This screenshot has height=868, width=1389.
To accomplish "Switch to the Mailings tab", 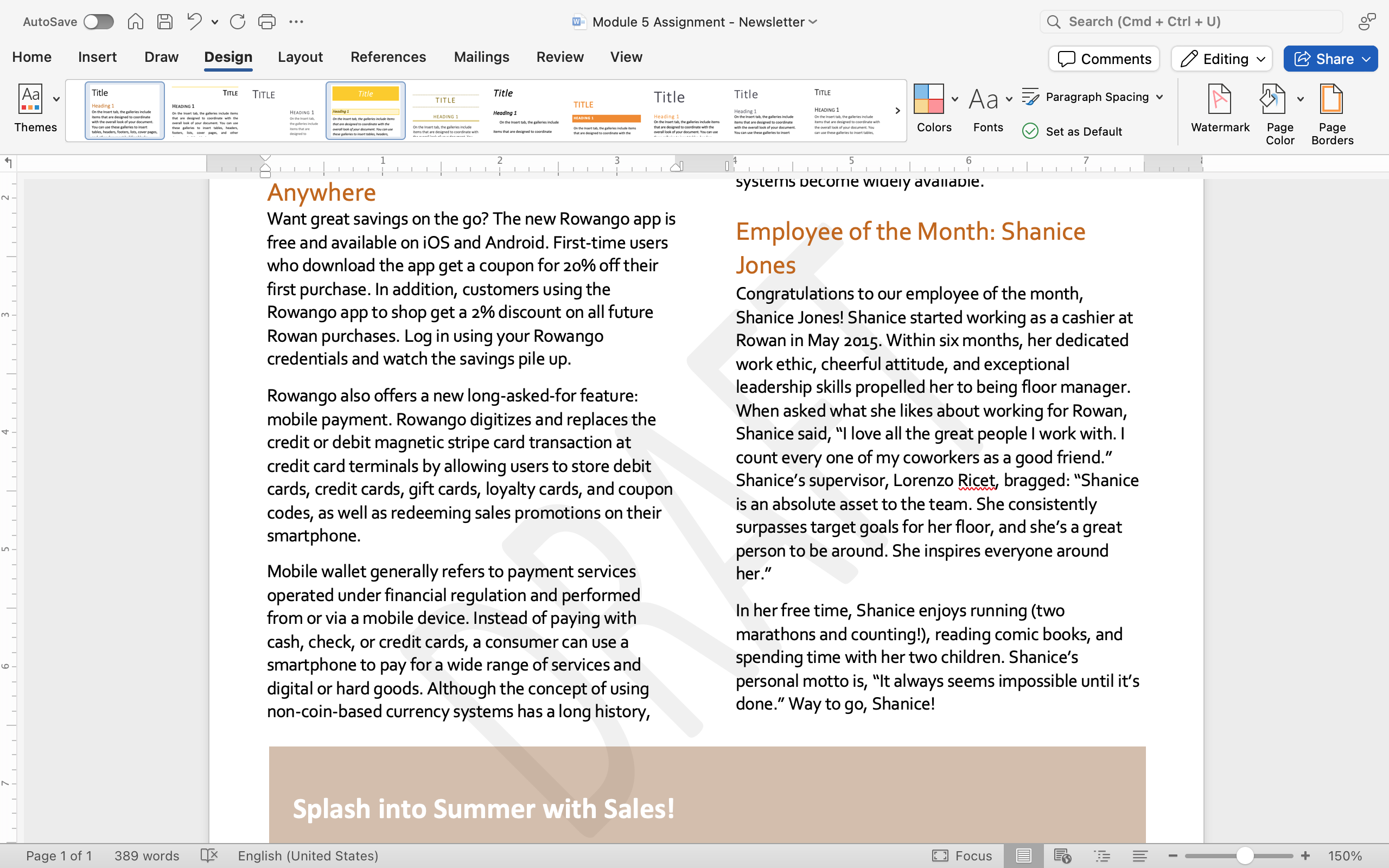I will point(482,57).
